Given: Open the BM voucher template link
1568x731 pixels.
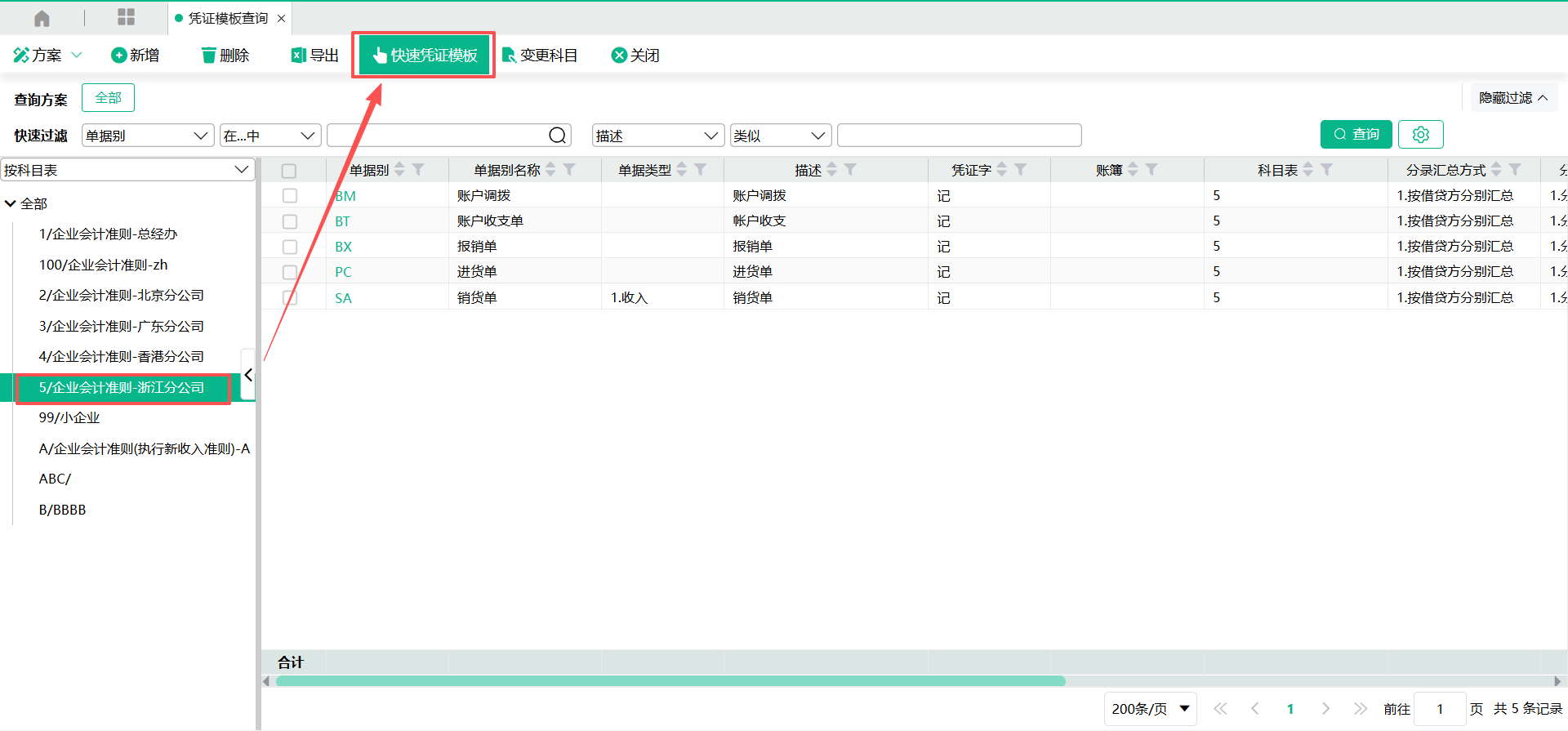Looking at the screenshot, I should pos(345,196).
